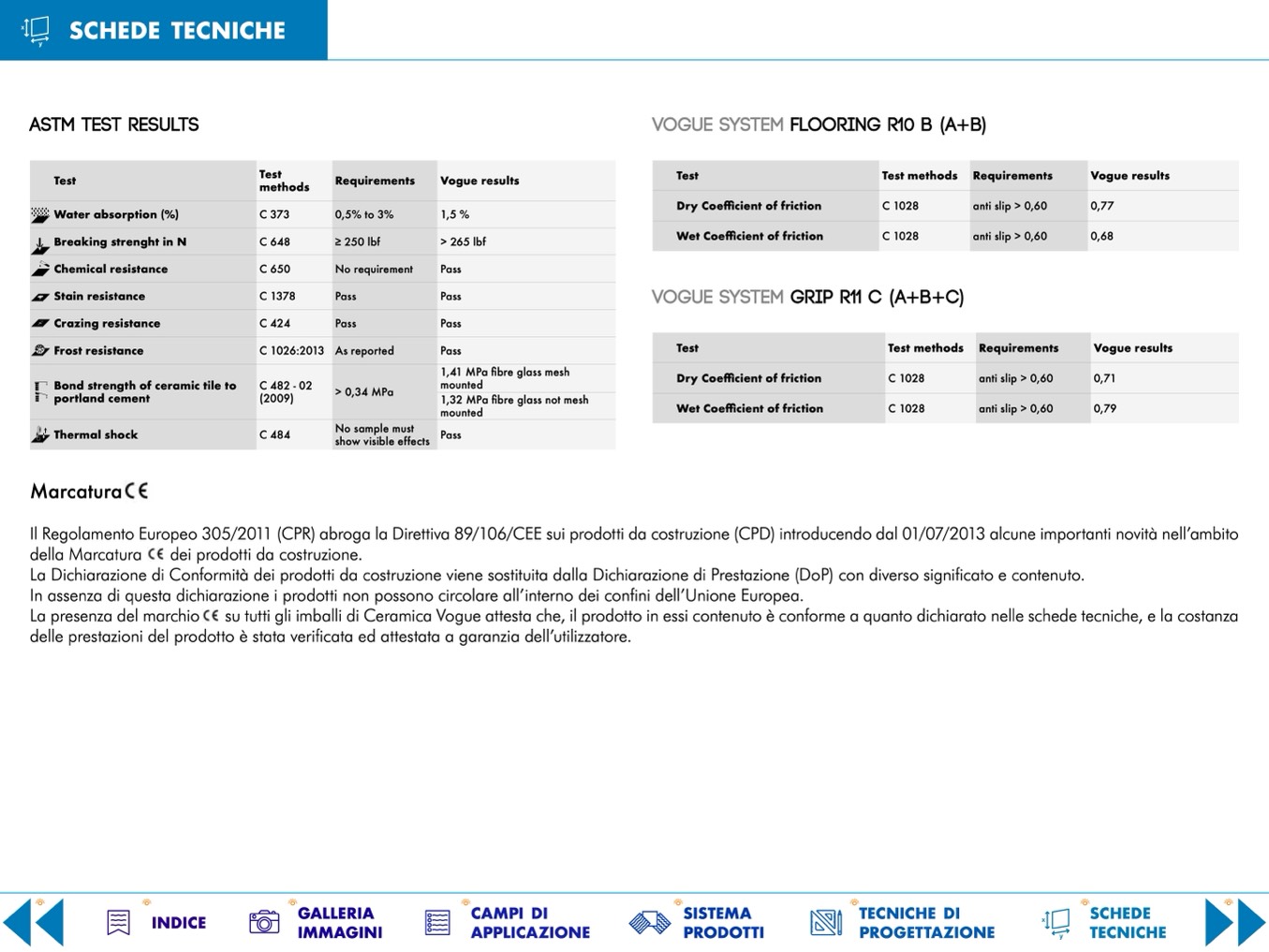Click the list icon beside Campi di Applicazione
This screenshot has height=952, width=1269.
(436, 922)
